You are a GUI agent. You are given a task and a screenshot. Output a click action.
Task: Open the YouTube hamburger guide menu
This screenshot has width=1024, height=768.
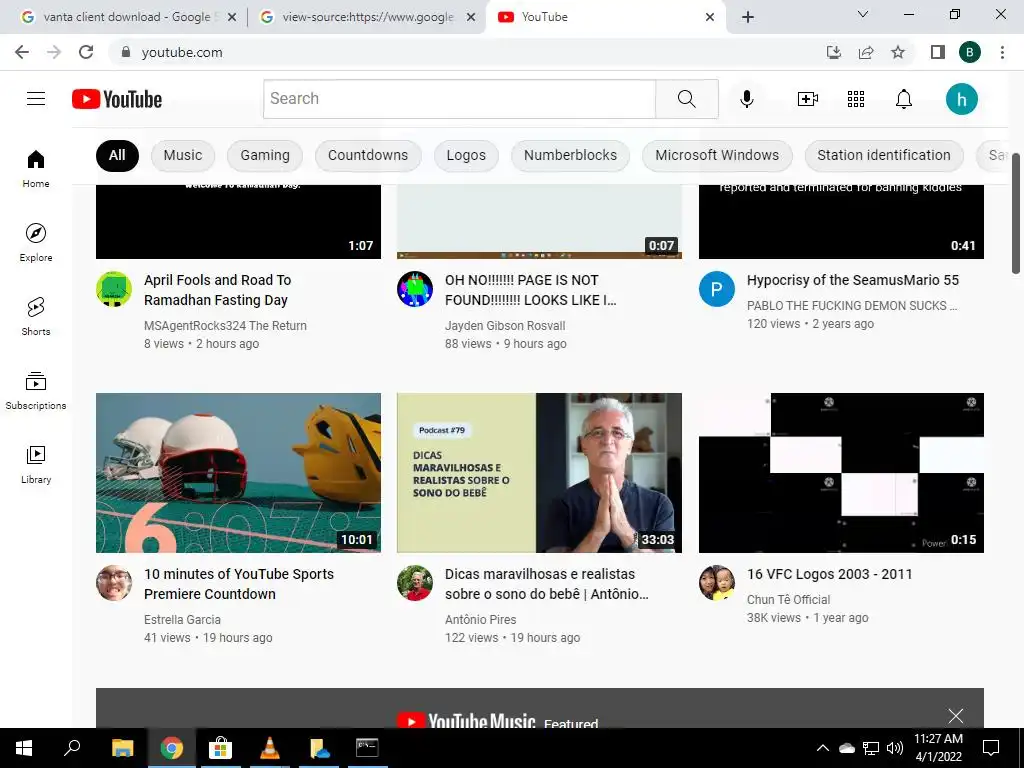(x=36, y=99)
